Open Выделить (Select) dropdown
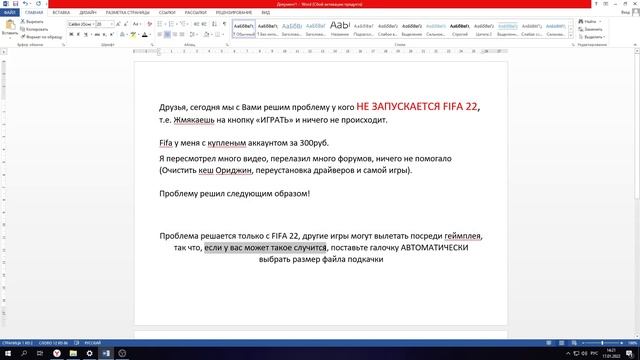Screen dimensions: 640x360 [x=592, y=37]
